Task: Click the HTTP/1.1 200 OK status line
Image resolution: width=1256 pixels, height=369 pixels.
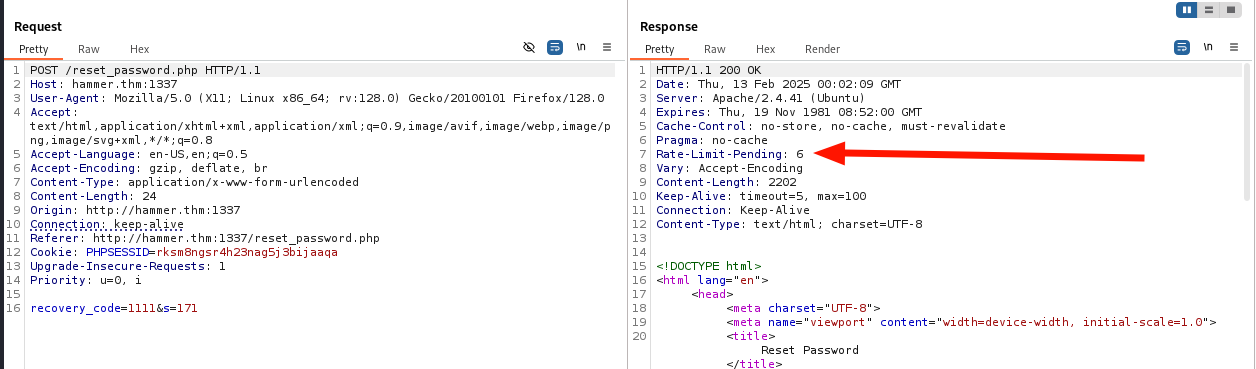Action: tap(708, 70)
